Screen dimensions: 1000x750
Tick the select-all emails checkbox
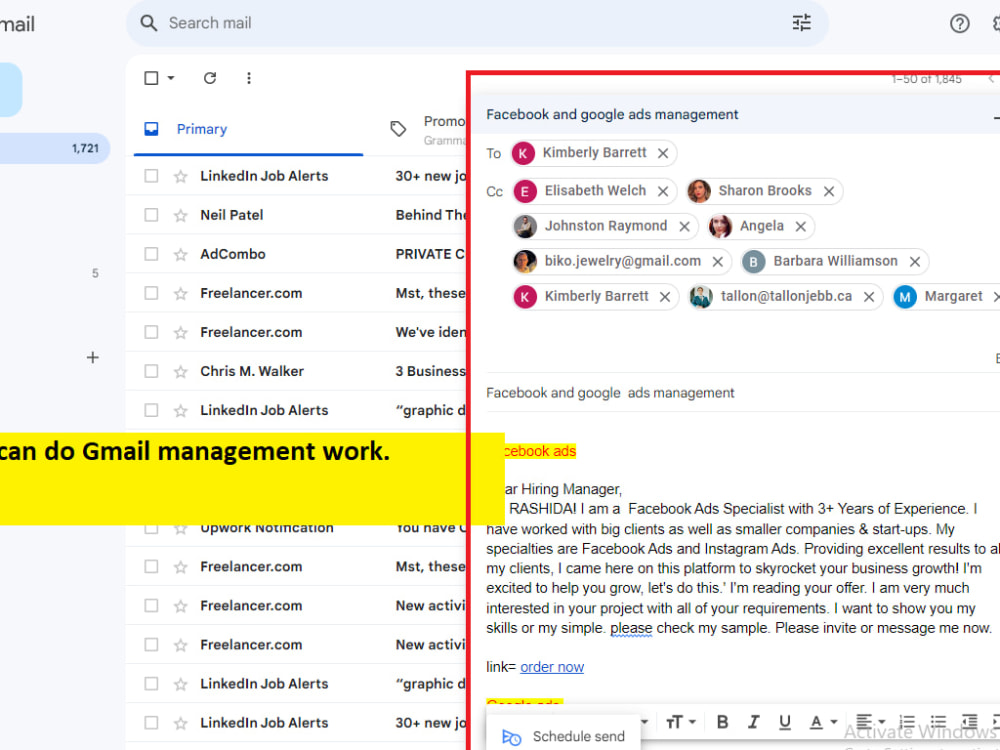151,78
